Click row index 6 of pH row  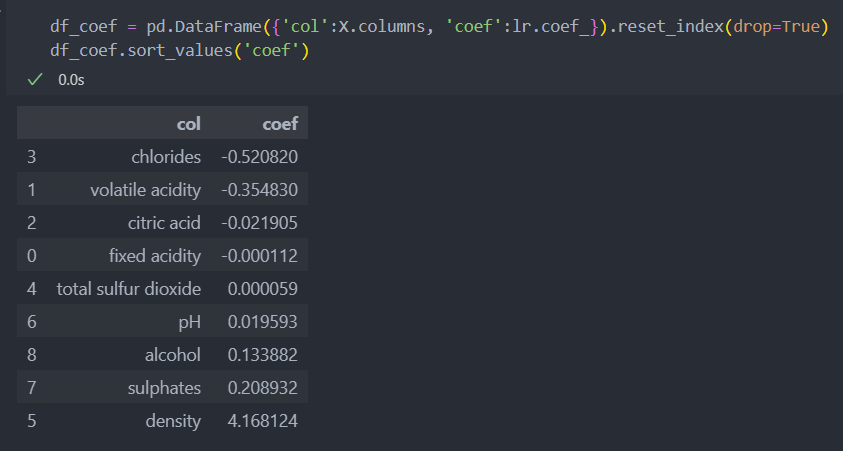32,322
